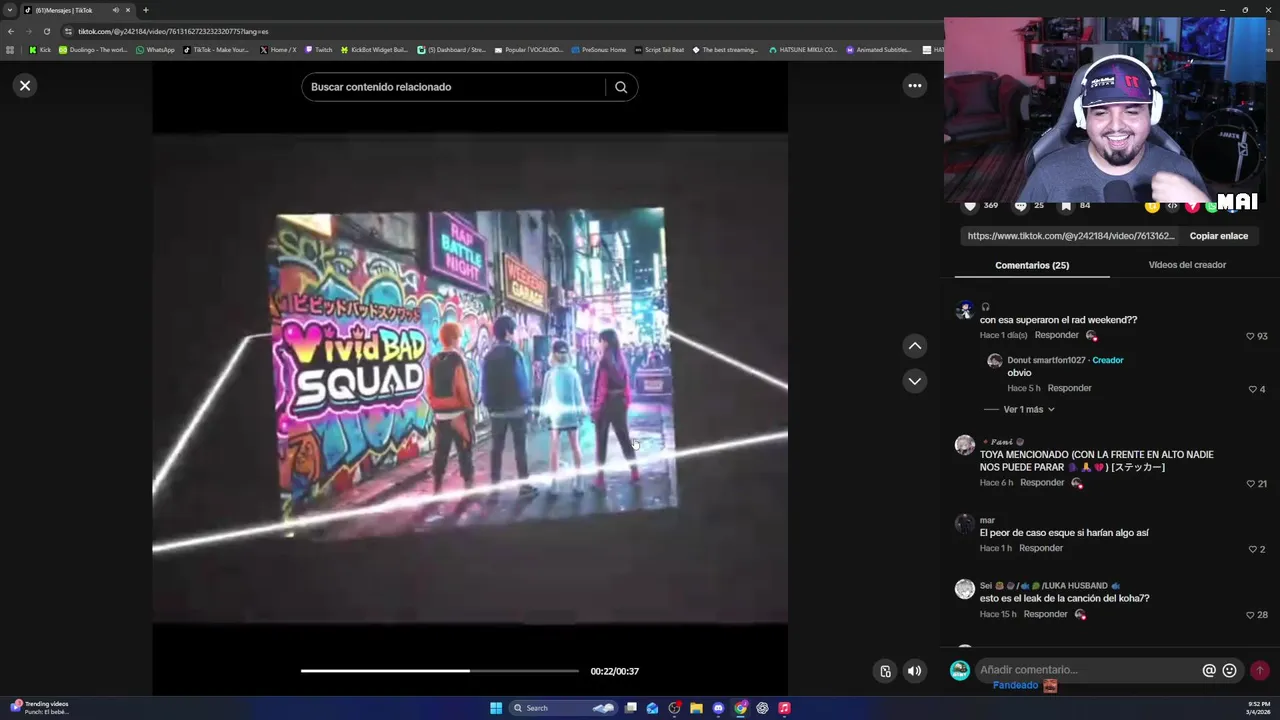Viewport: 1280px width, 720px height.
Task: Toggle the autoscroll icon beside volume
Action: pos(885,671)
